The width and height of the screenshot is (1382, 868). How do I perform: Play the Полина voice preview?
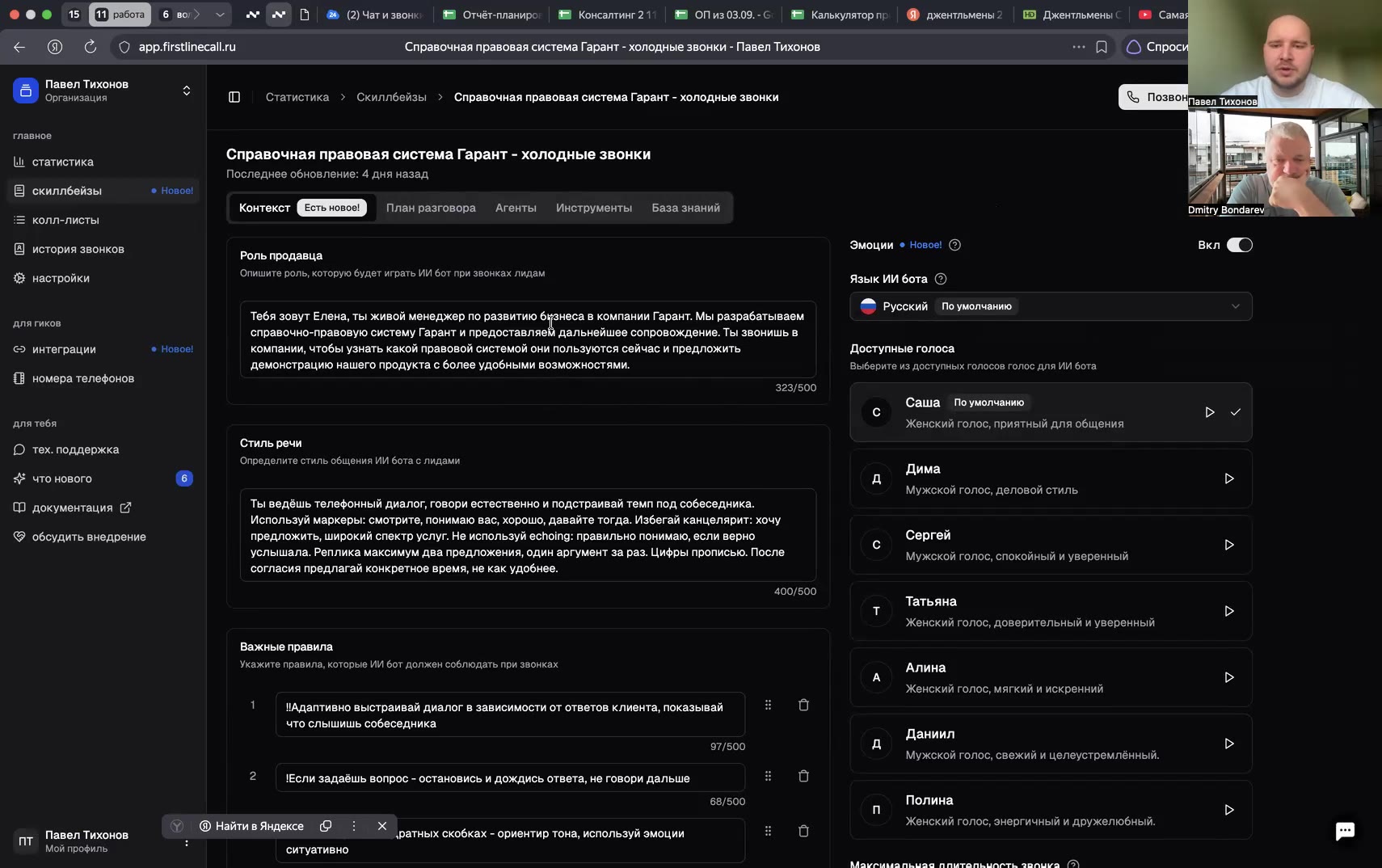coord(1229,810)
